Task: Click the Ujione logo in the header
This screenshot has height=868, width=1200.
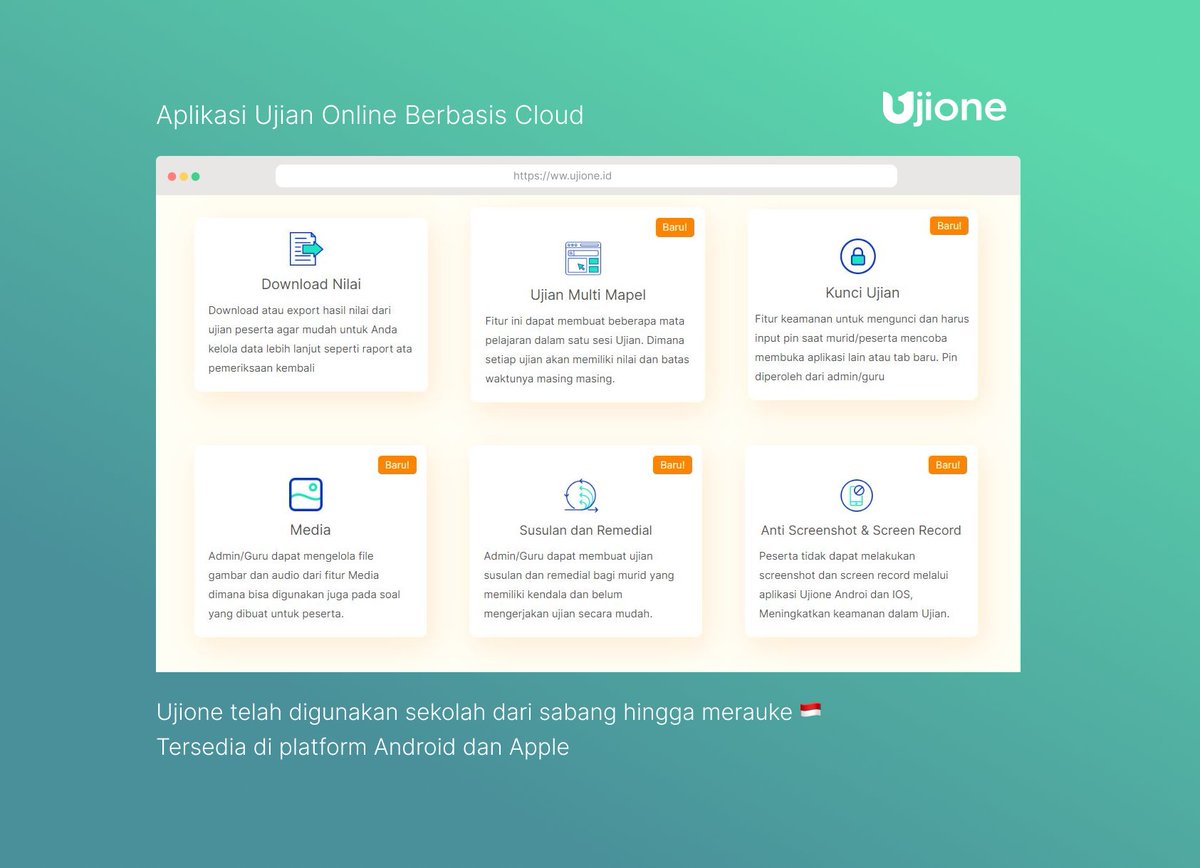Action: click(x=943, y=107)
